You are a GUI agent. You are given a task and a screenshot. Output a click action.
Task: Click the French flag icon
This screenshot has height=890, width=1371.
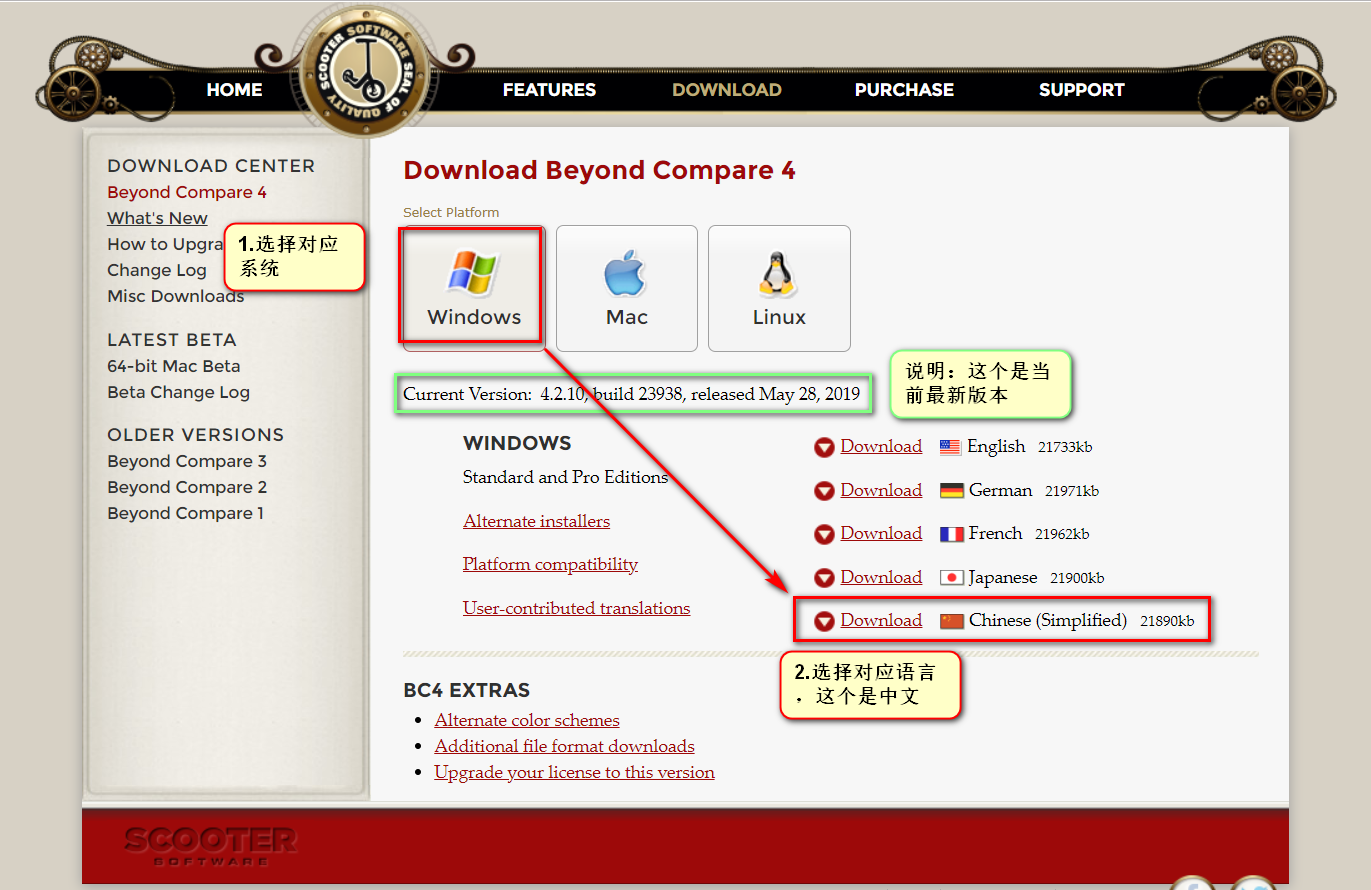pos(952,534)
